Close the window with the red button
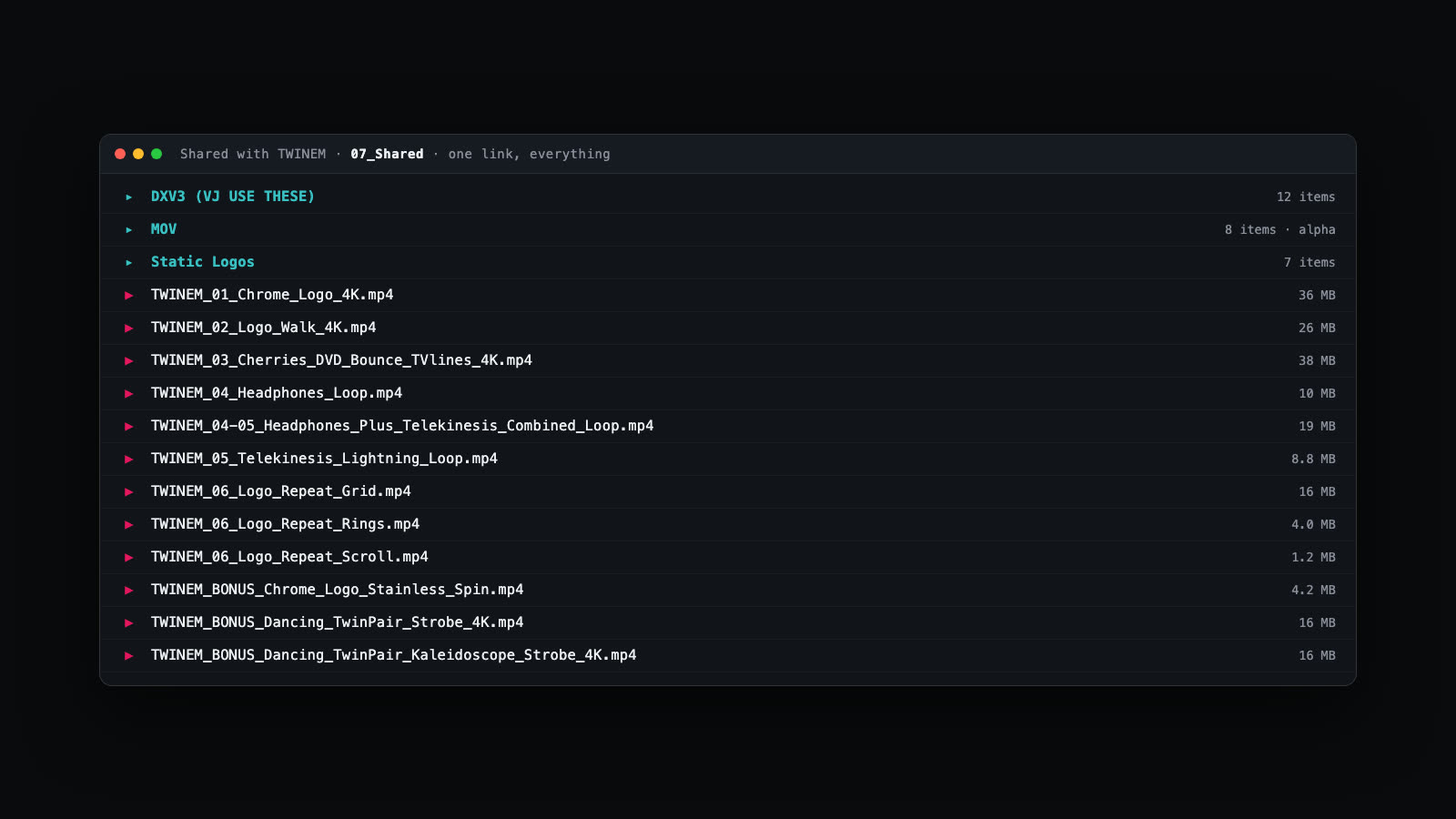This screenshot has height=819, width=1456. 120,154
